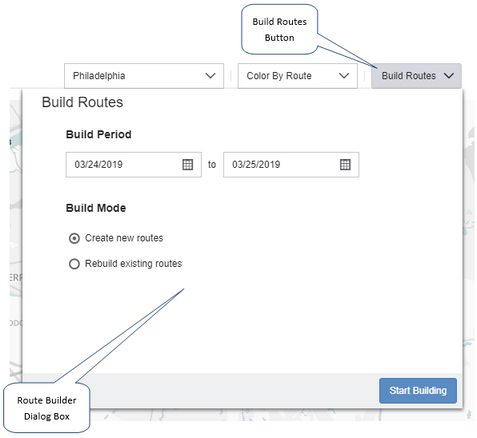Click the Build Period section label
This screenshot has width=477, height=438.
point(99,134)
